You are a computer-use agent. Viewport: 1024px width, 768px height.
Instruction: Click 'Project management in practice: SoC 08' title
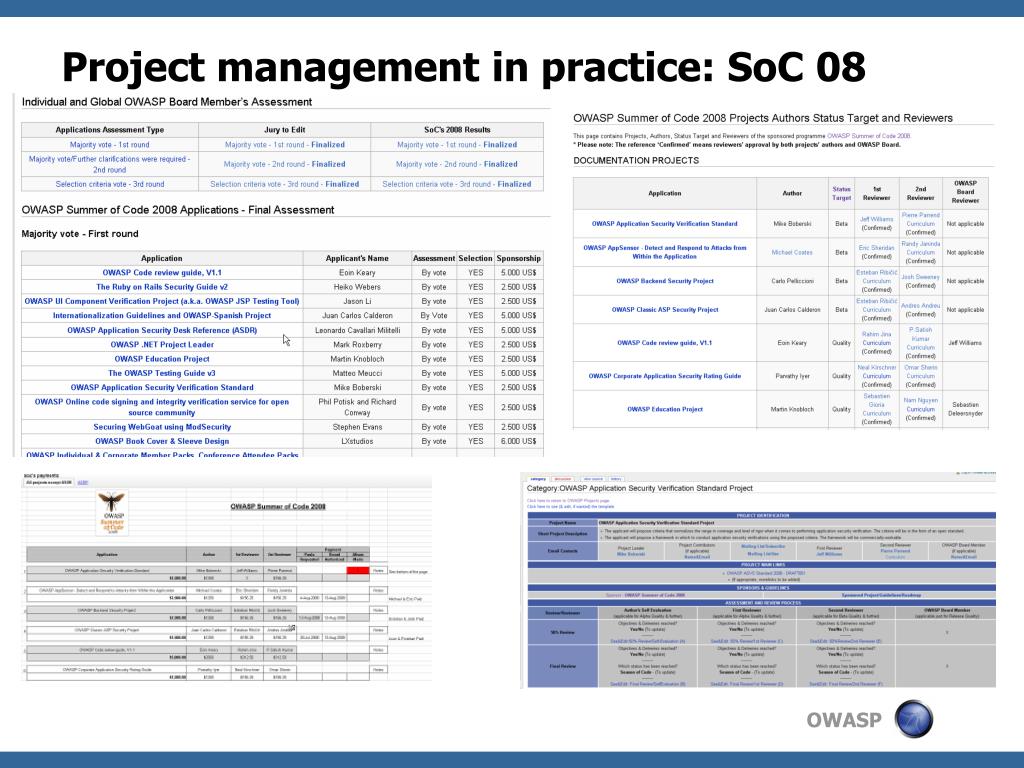(x=464, y=67)
